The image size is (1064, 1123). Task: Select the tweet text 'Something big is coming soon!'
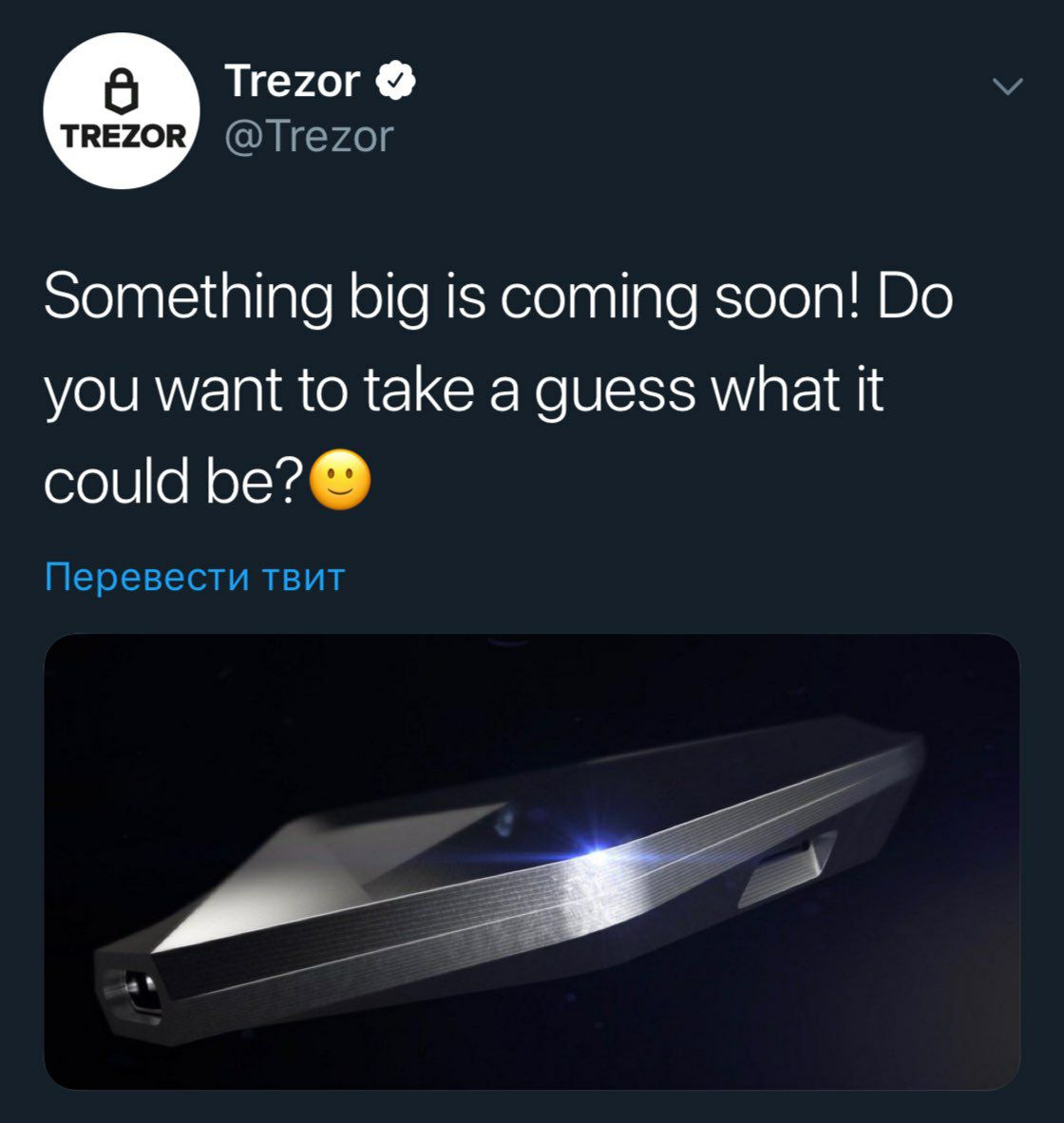pos(452,297)
